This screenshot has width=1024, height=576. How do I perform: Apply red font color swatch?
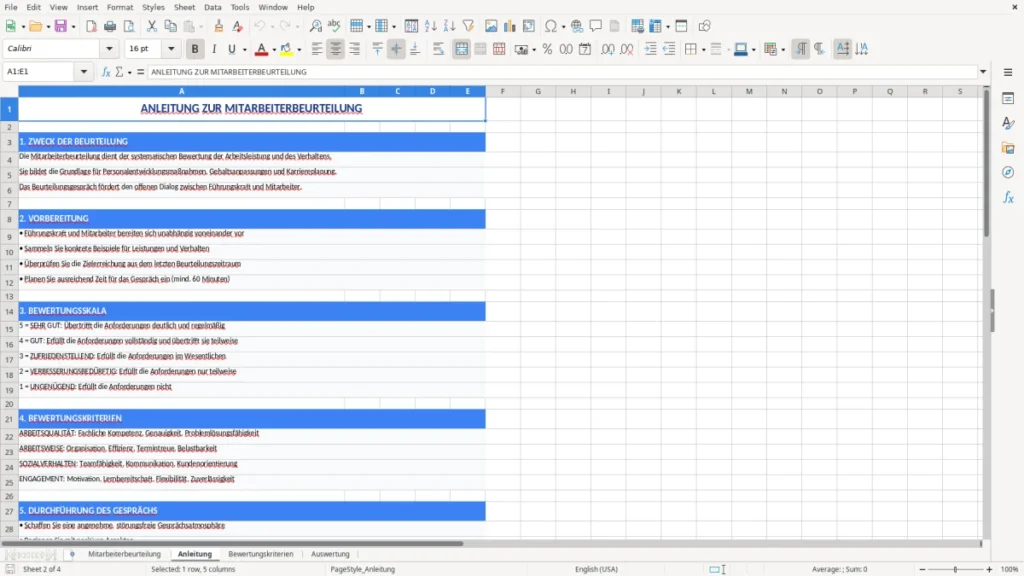(x=261, y=49)
